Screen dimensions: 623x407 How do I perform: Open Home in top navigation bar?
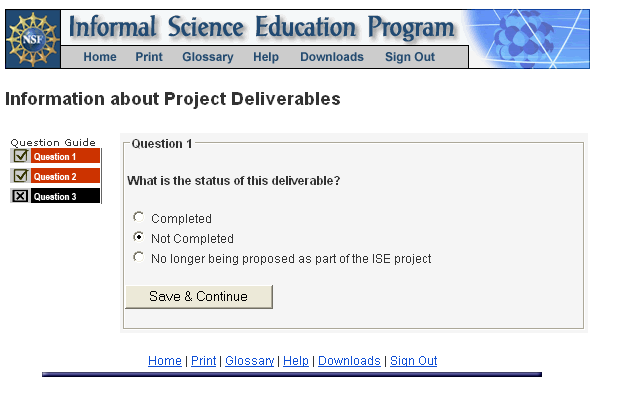click(100, 57)
